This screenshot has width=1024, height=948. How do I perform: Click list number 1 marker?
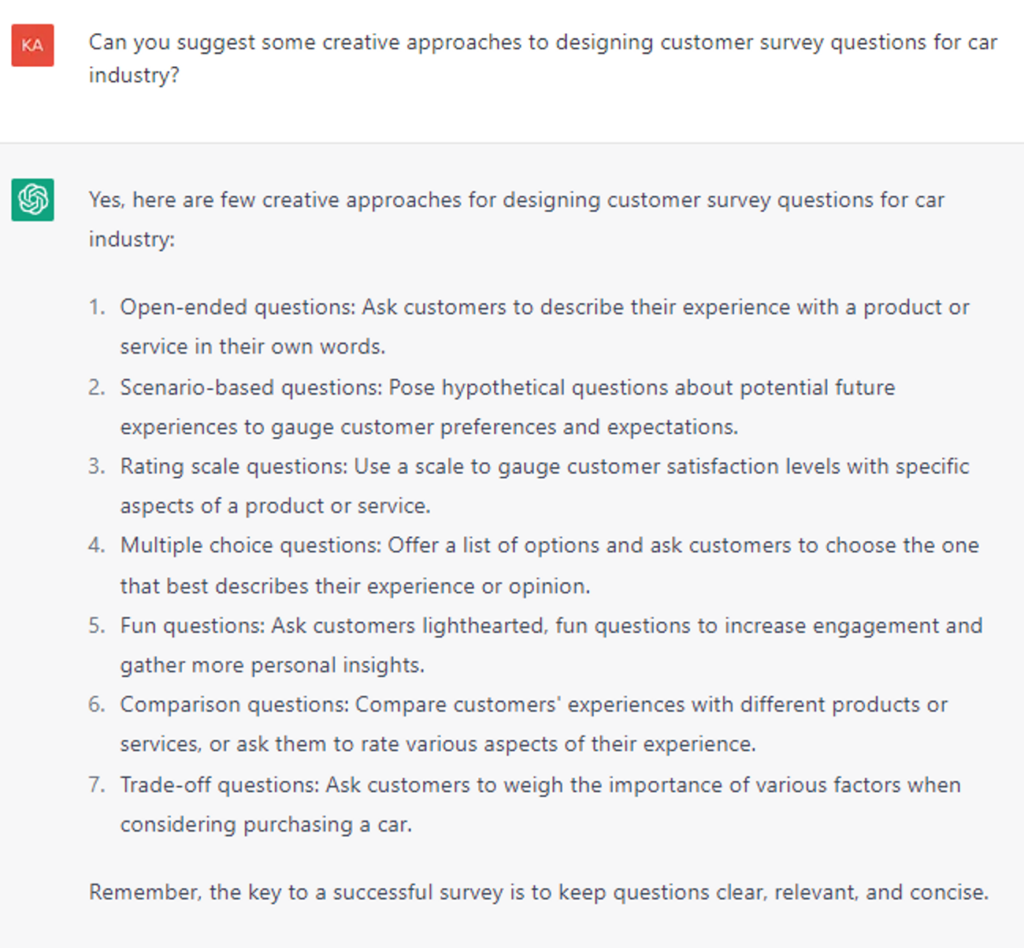97,307
